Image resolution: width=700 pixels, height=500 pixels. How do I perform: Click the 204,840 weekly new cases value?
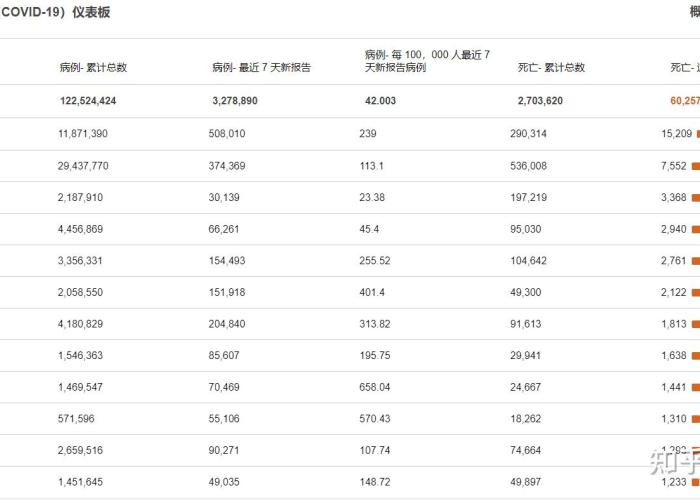(227, 324)
